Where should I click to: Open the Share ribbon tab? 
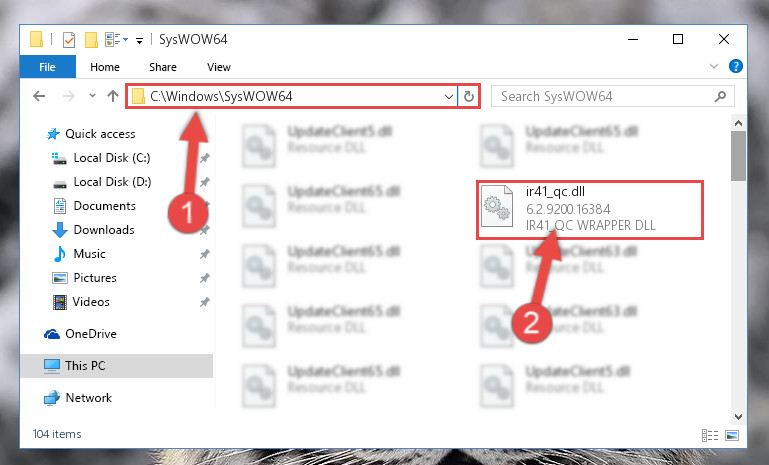coord(163,67)
